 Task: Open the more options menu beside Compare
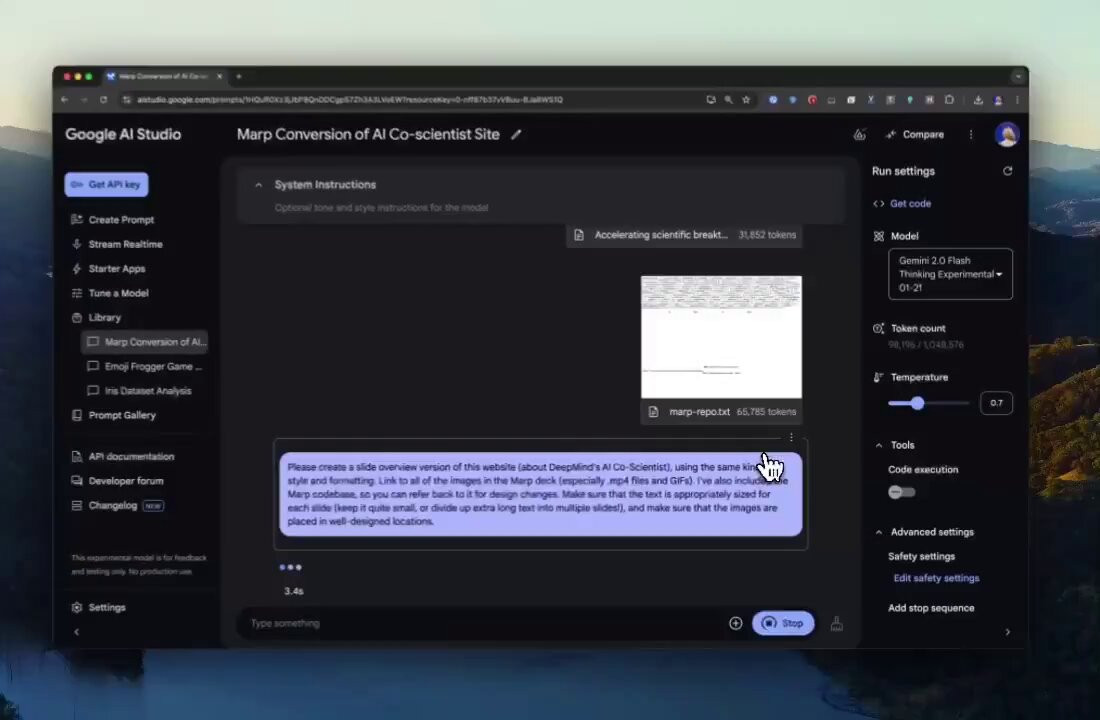pyautogui.click(x=971, y=135)
